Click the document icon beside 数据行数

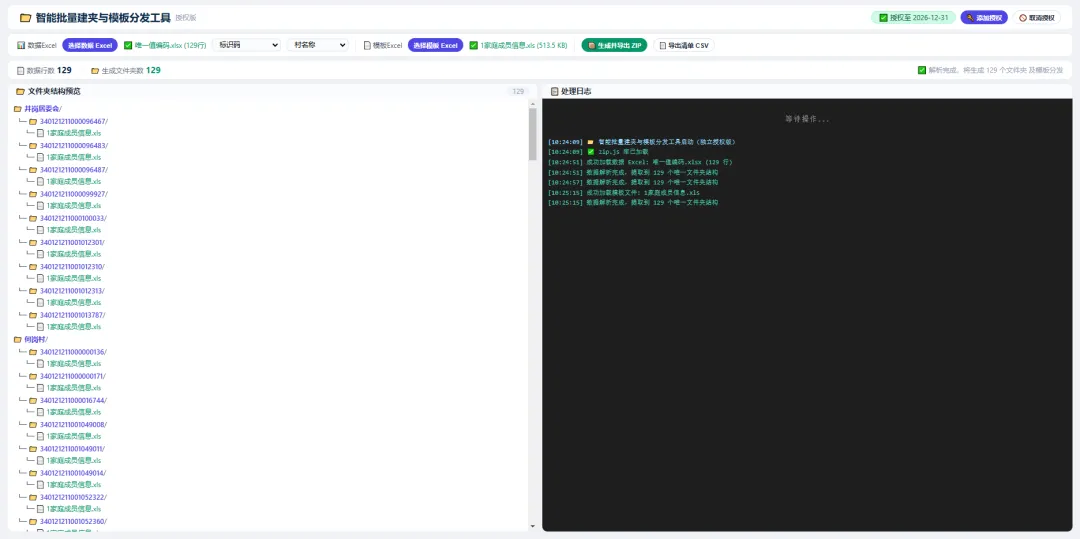click(x=21, y=70)
